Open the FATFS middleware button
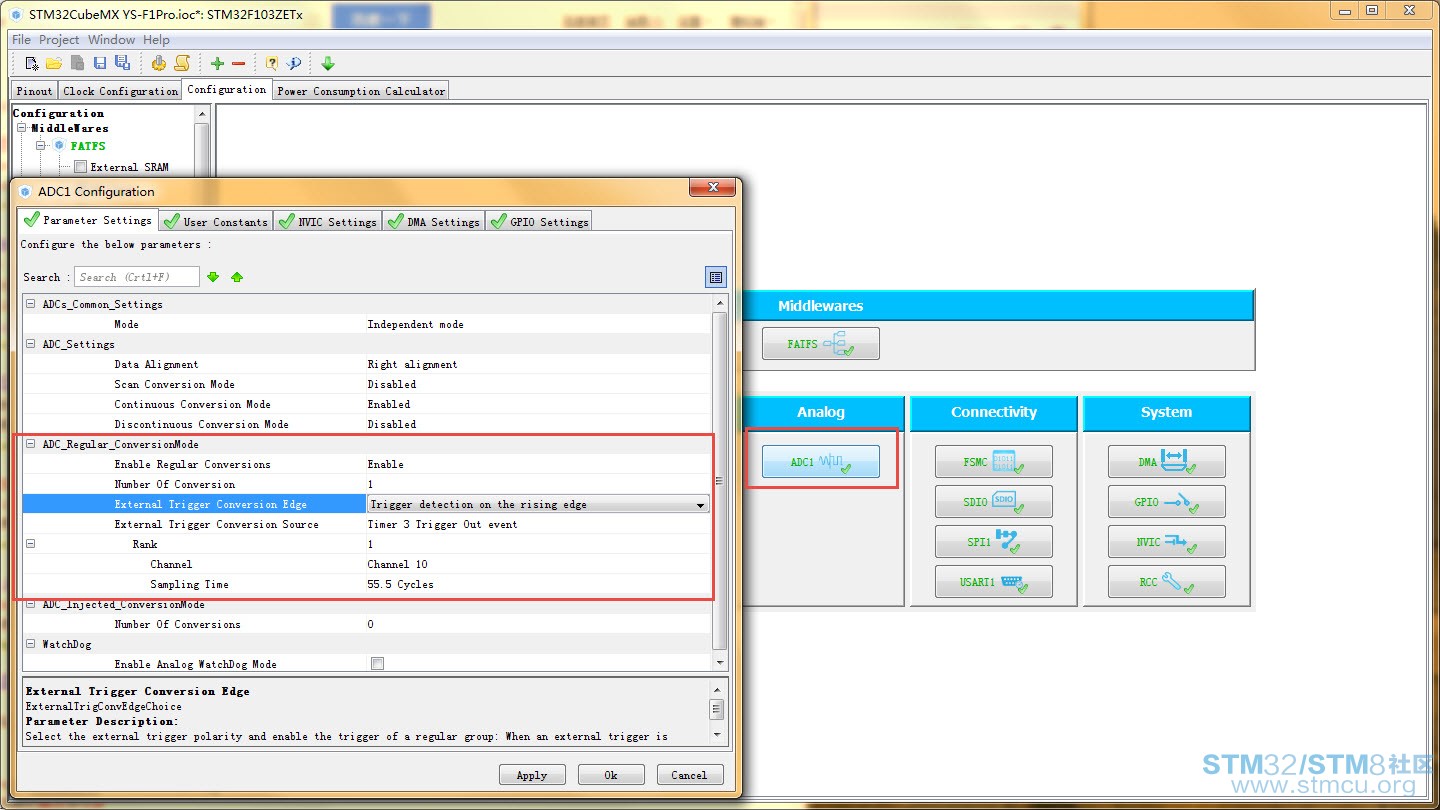 pos(821,344)
